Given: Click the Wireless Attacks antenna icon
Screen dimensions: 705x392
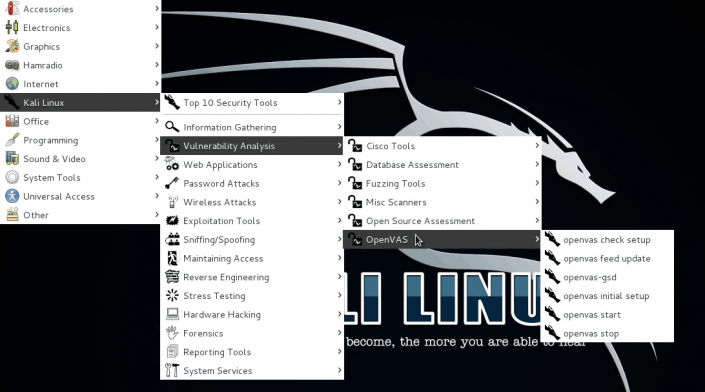Looking at the screenshot, I should click(172, 202).
